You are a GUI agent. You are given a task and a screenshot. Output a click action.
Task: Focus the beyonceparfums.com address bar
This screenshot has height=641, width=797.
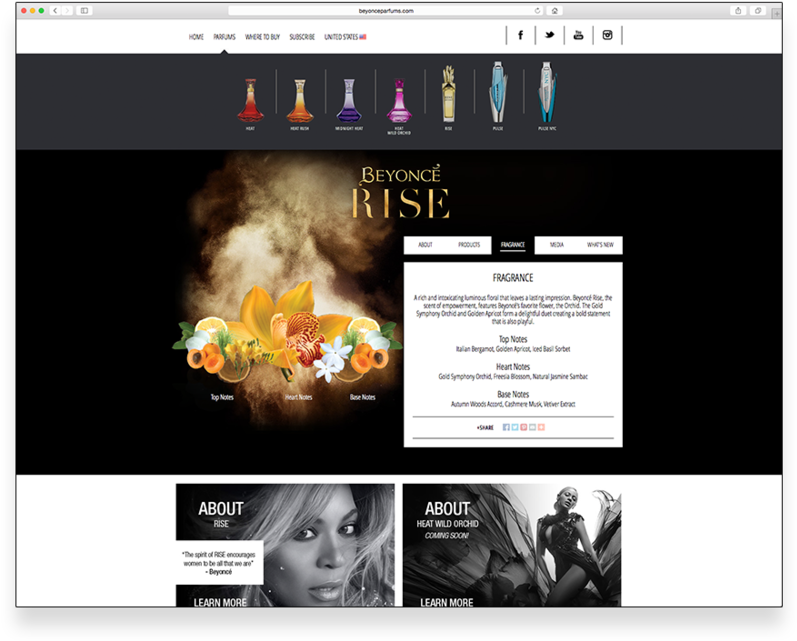coord(386,11)
